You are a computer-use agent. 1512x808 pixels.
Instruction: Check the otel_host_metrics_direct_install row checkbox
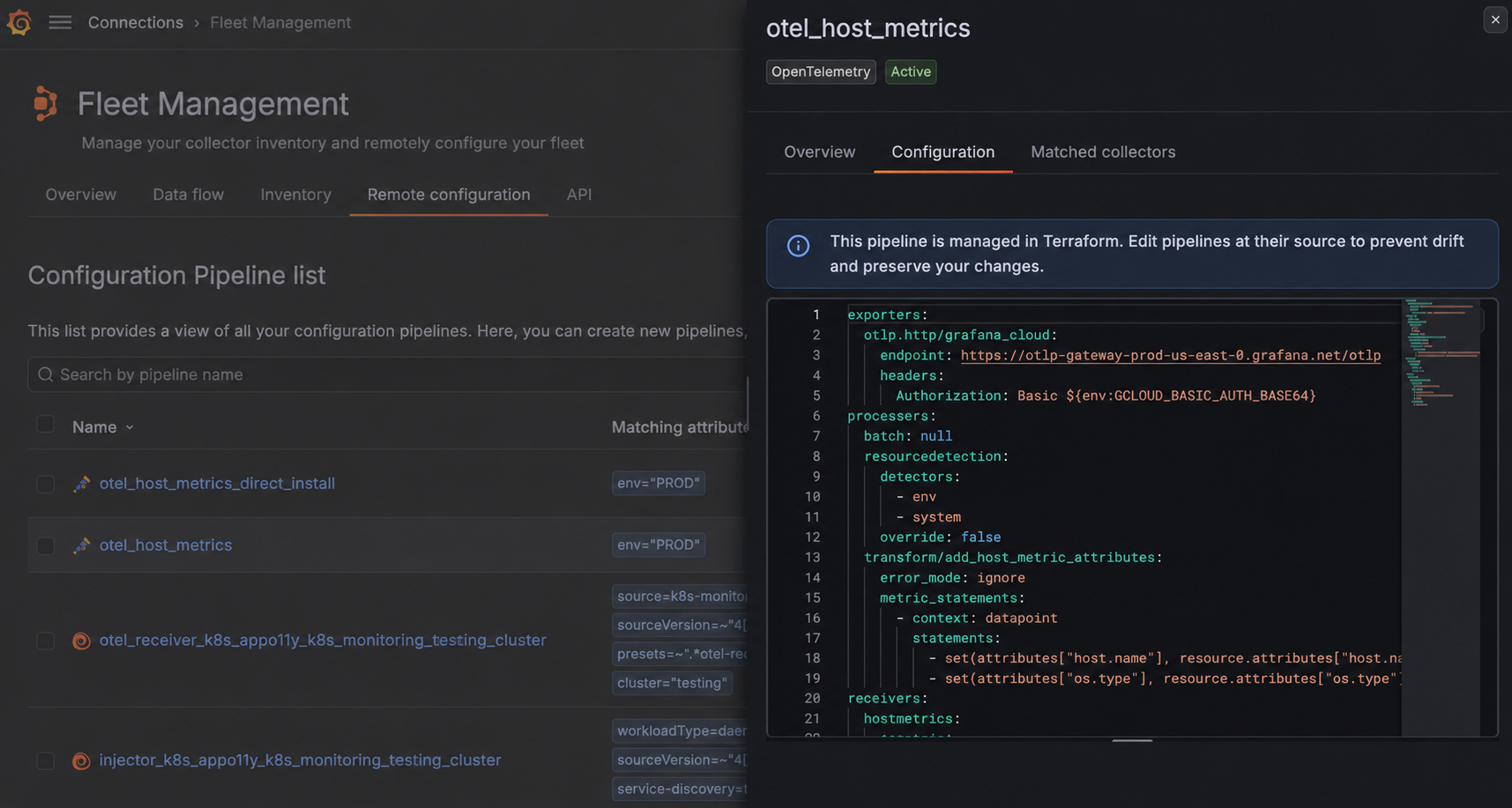click(x=46, y=484)
